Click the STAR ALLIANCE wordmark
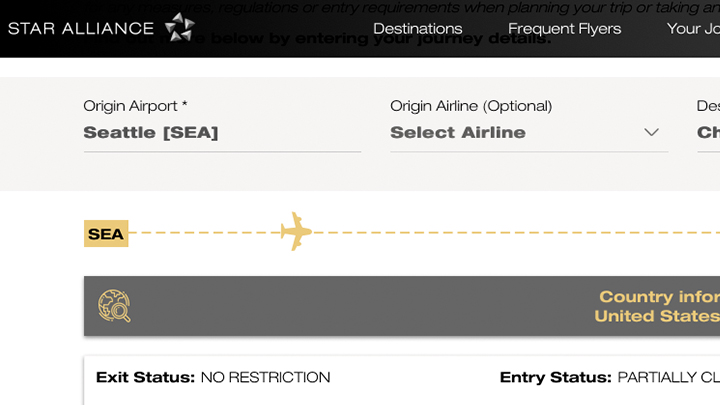 click(81, 28)
